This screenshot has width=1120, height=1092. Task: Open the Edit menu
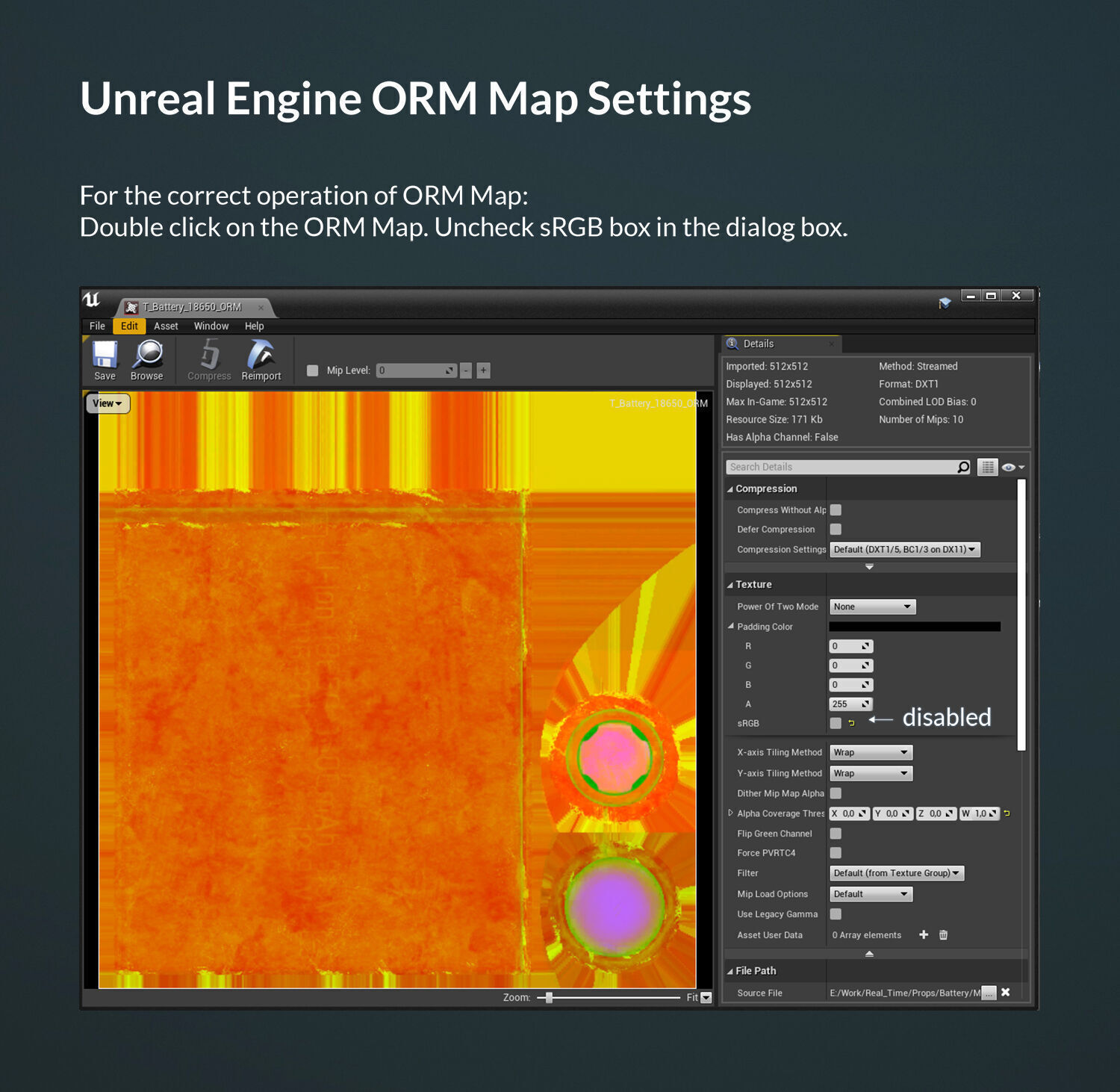pos(129,326)
